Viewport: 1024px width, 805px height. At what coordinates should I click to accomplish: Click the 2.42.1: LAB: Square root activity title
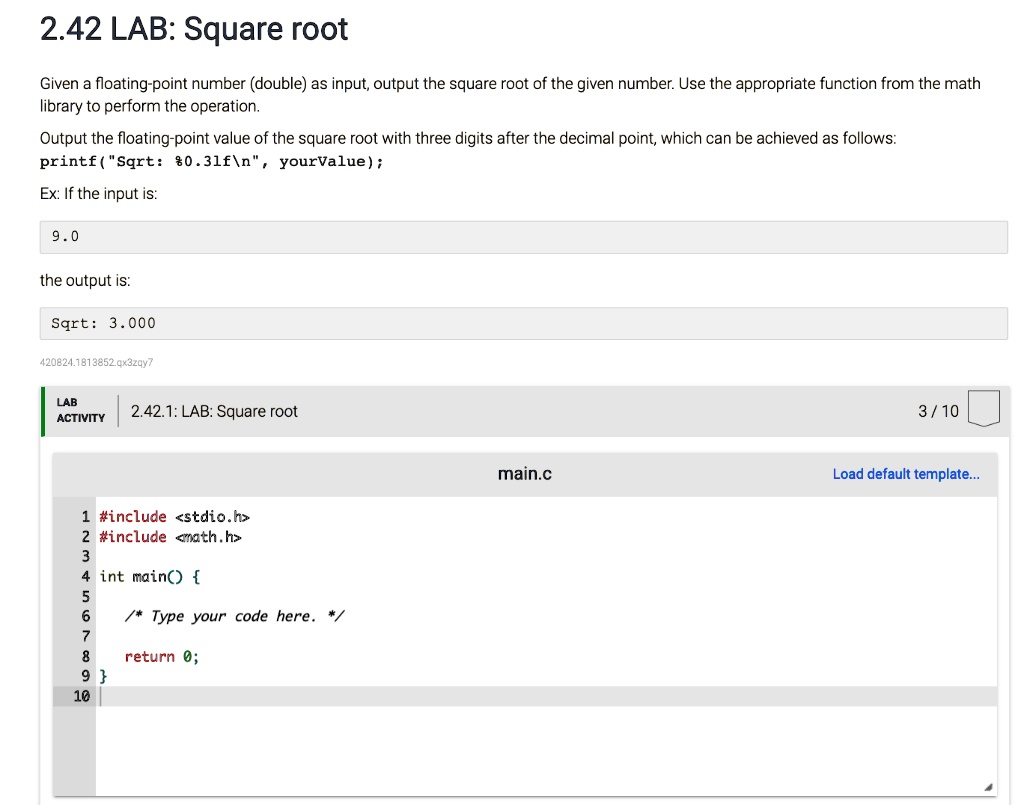(x=213, y=411)
